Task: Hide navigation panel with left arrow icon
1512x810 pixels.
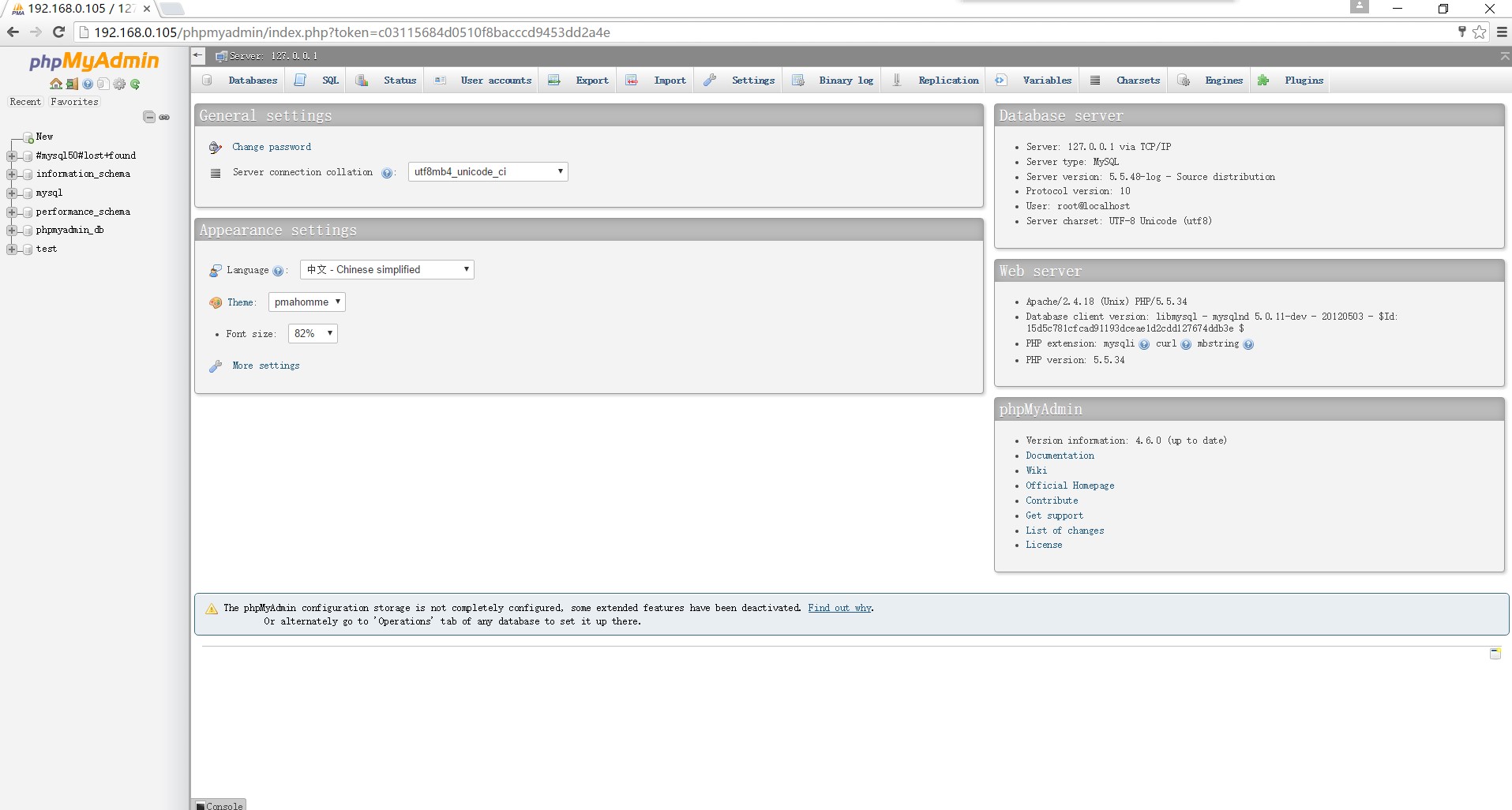Action: point(198,56)
